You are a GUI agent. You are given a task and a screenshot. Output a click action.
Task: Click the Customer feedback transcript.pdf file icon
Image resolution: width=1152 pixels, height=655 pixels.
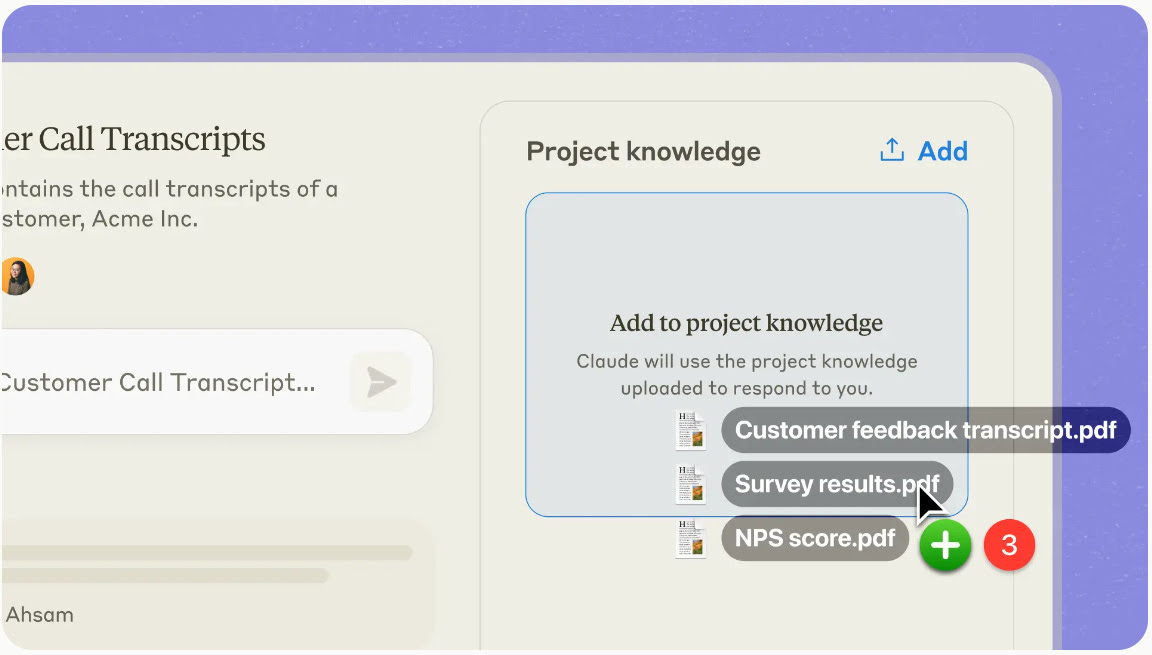(691, 430)
